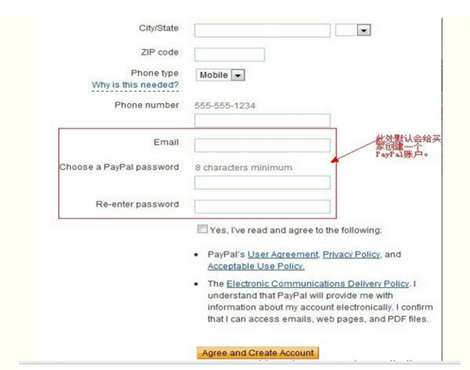
Task: Click the Phone number input box
Action: (262, 120)
